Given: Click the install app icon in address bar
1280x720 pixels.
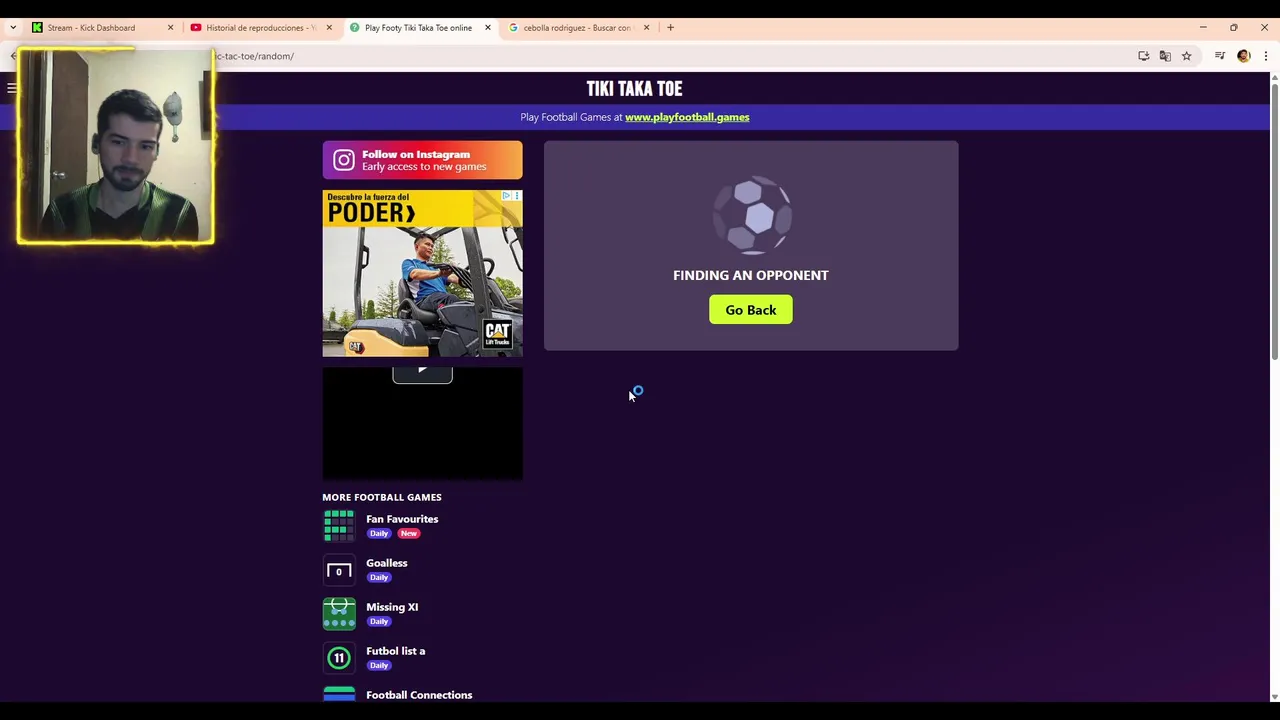Looking at the screenshot, I should tap(1143, 56).
